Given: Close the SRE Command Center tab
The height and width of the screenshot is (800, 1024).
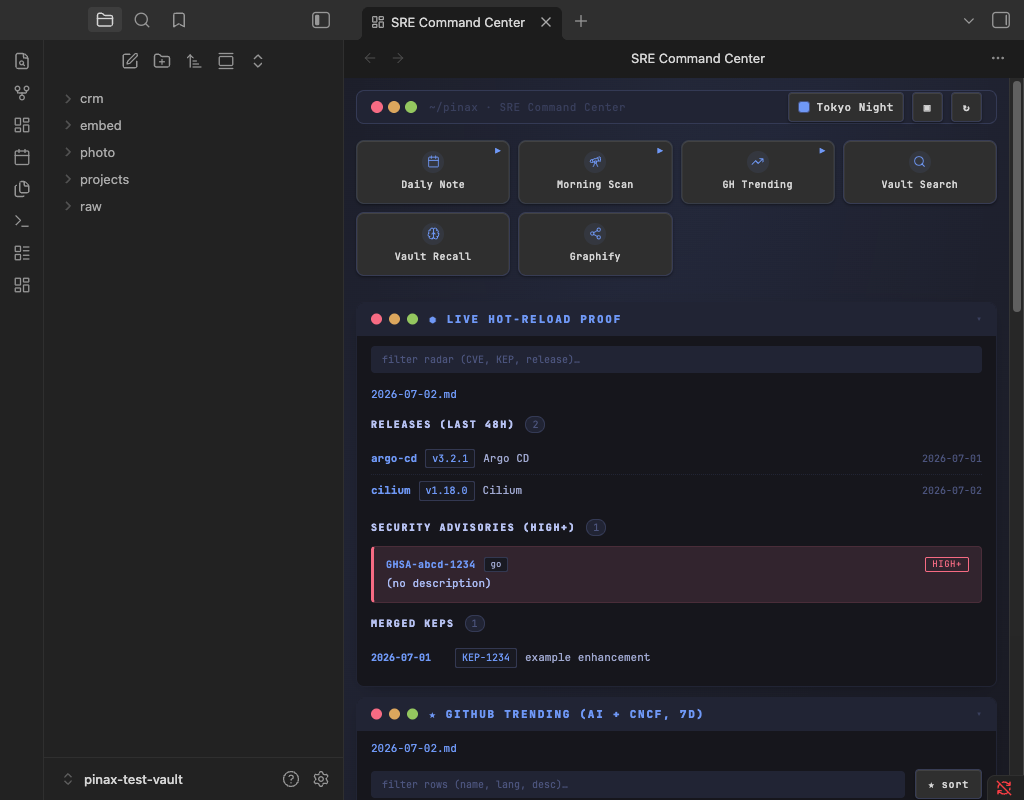Looking at the screenshot, I should click(546, 22).
